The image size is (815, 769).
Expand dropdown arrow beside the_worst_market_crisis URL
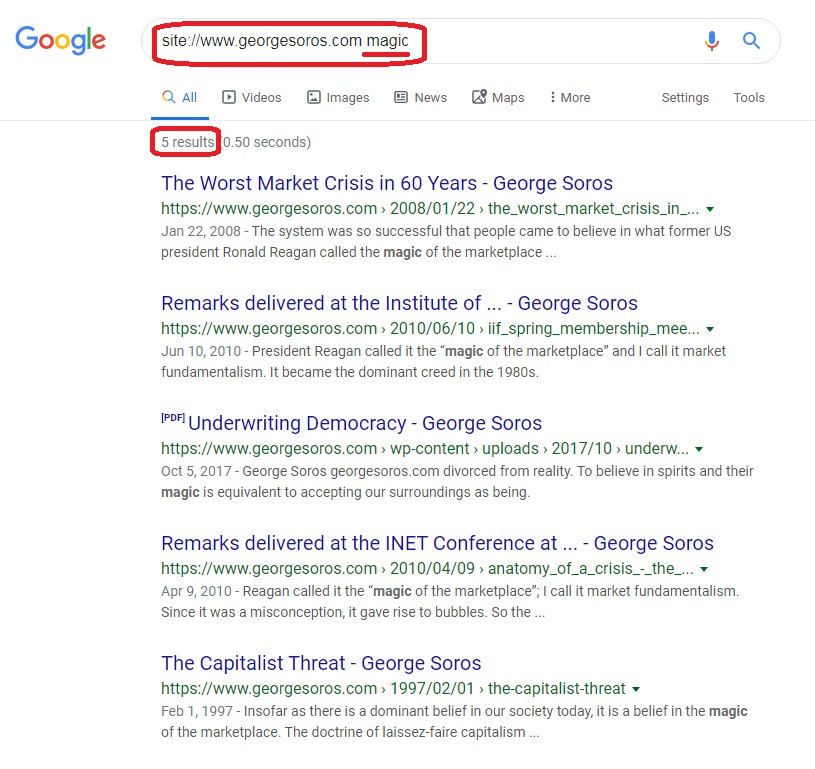(710, 210)
